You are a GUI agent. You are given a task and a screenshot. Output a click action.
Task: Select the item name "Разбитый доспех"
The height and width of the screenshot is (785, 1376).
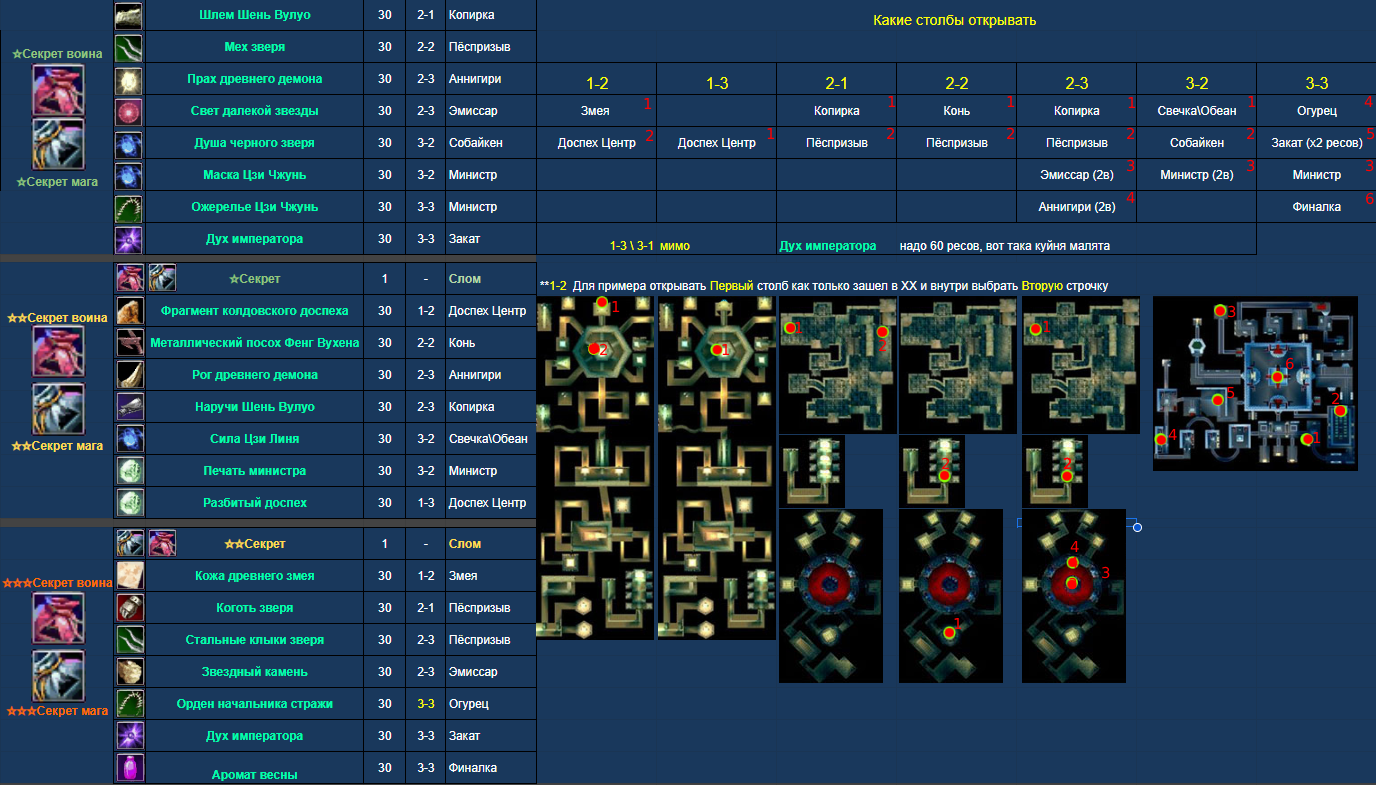254,503
